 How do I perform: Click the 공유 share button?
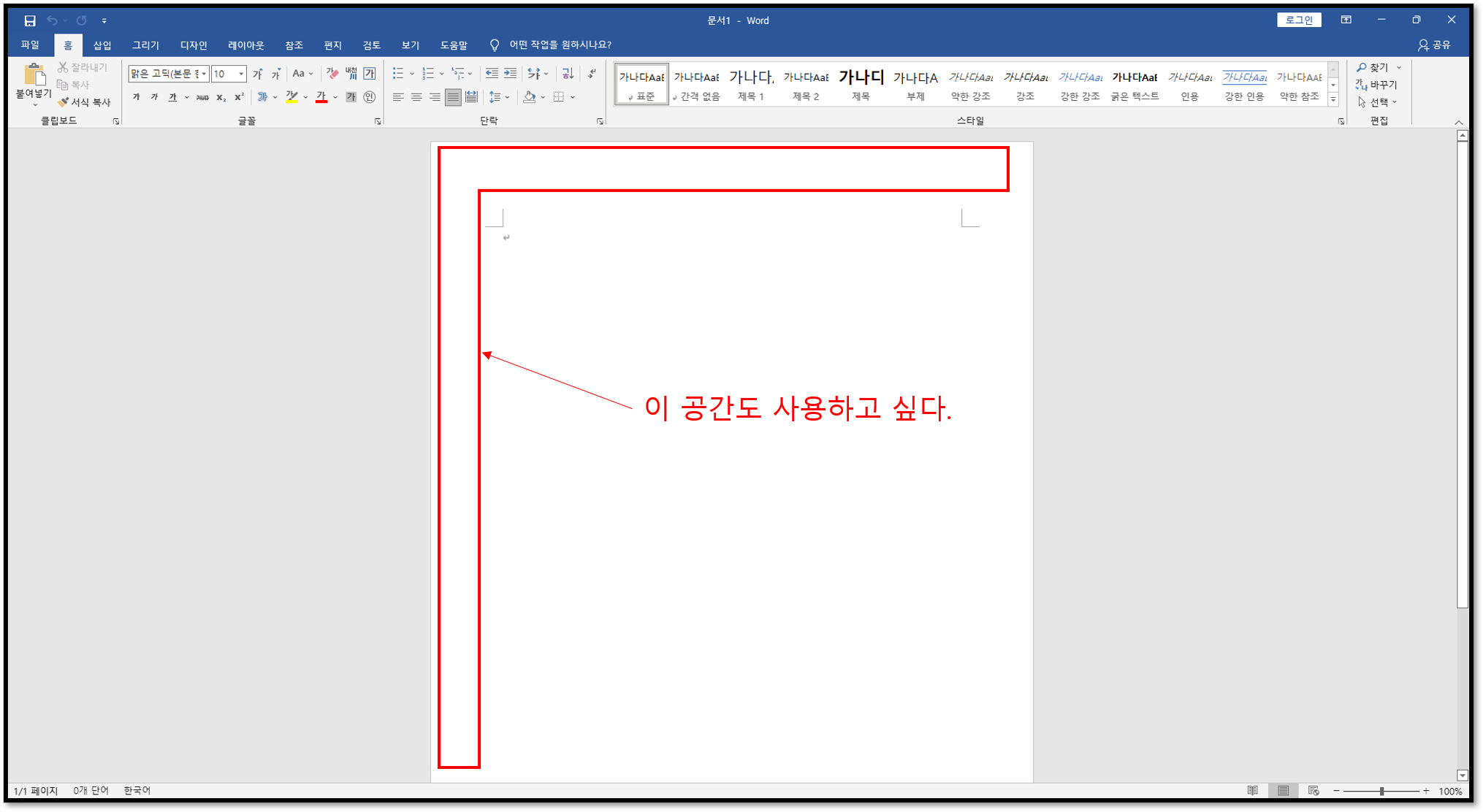coord(1434,45)
